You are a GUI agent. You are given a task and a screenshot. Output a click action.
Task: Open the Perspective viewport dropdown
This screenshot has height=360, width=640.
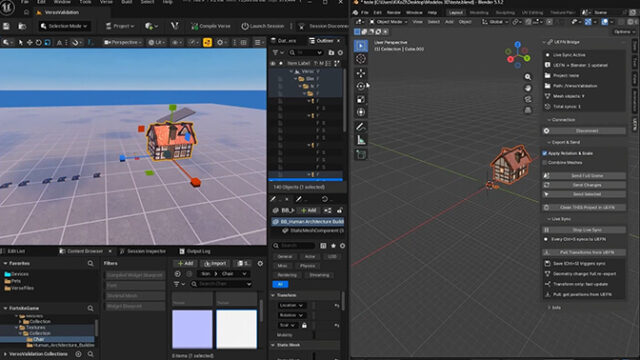123,42
